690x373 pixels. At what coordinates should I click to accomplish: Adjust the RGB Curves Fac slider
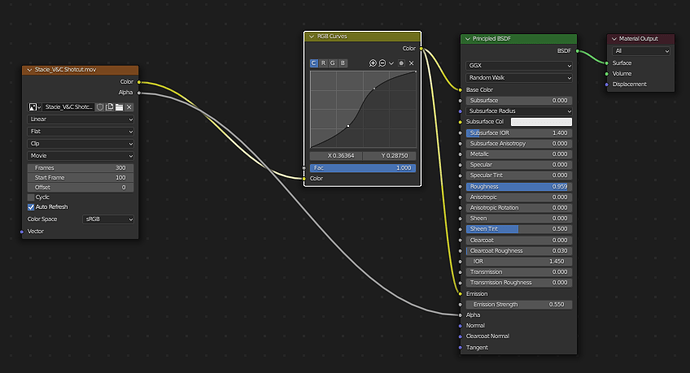(363, 168)
